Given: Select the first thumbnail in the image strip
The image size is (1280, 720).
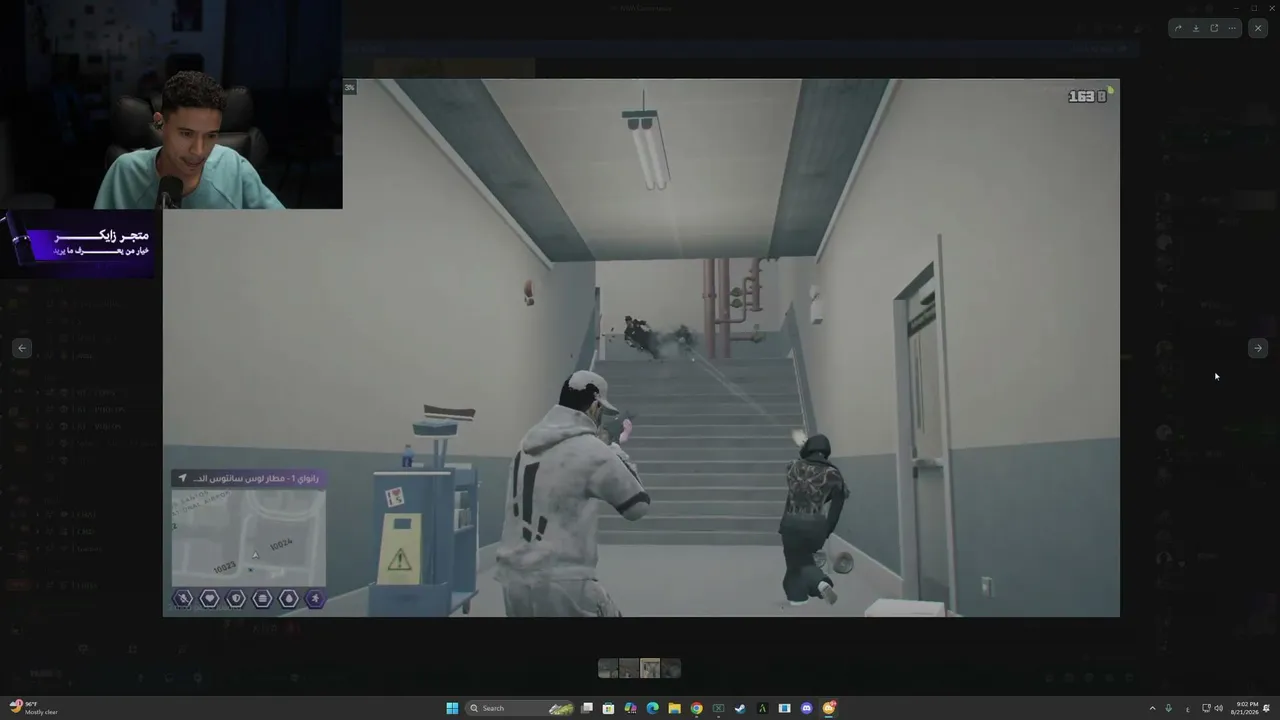Looking at the screenshot, I should [608, 668].
